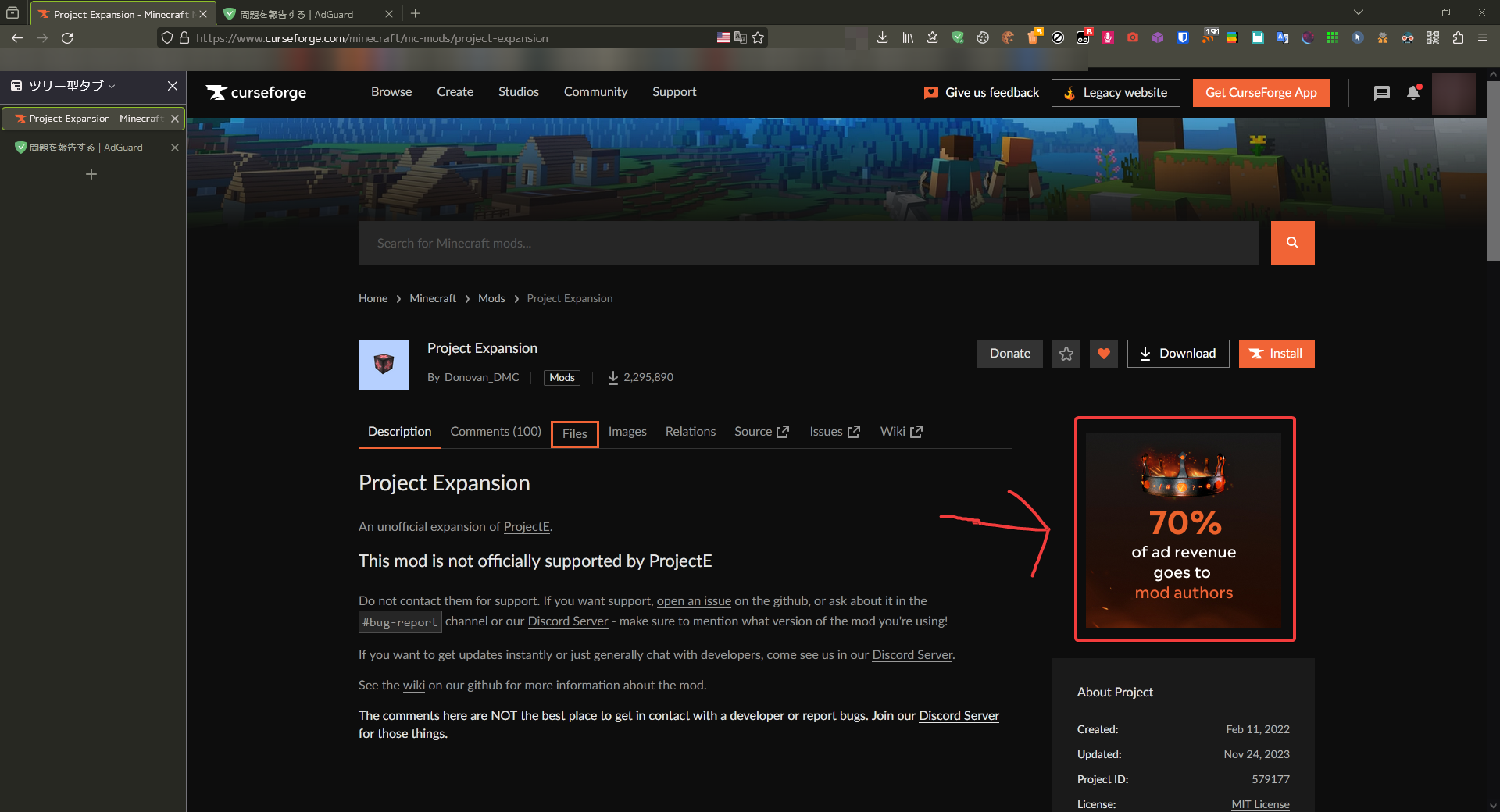
Task: Toggle the site tracking protection shield icon
Action: point(166,37)
